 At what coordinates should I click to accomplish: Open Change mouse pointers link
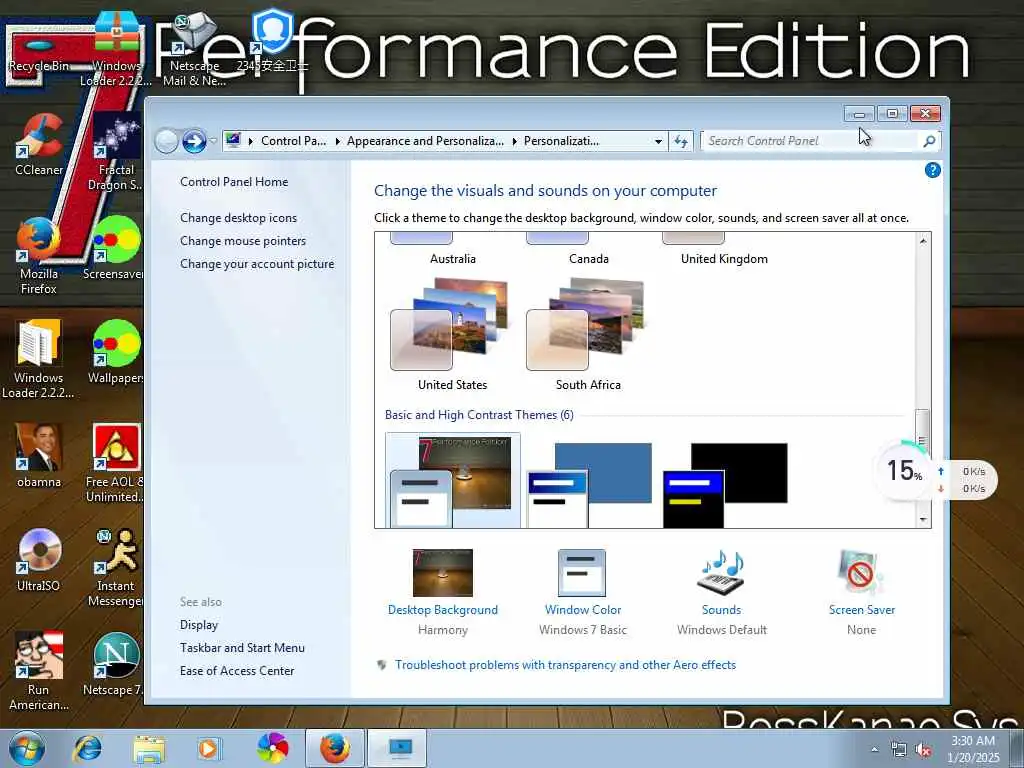coord(243,241)
